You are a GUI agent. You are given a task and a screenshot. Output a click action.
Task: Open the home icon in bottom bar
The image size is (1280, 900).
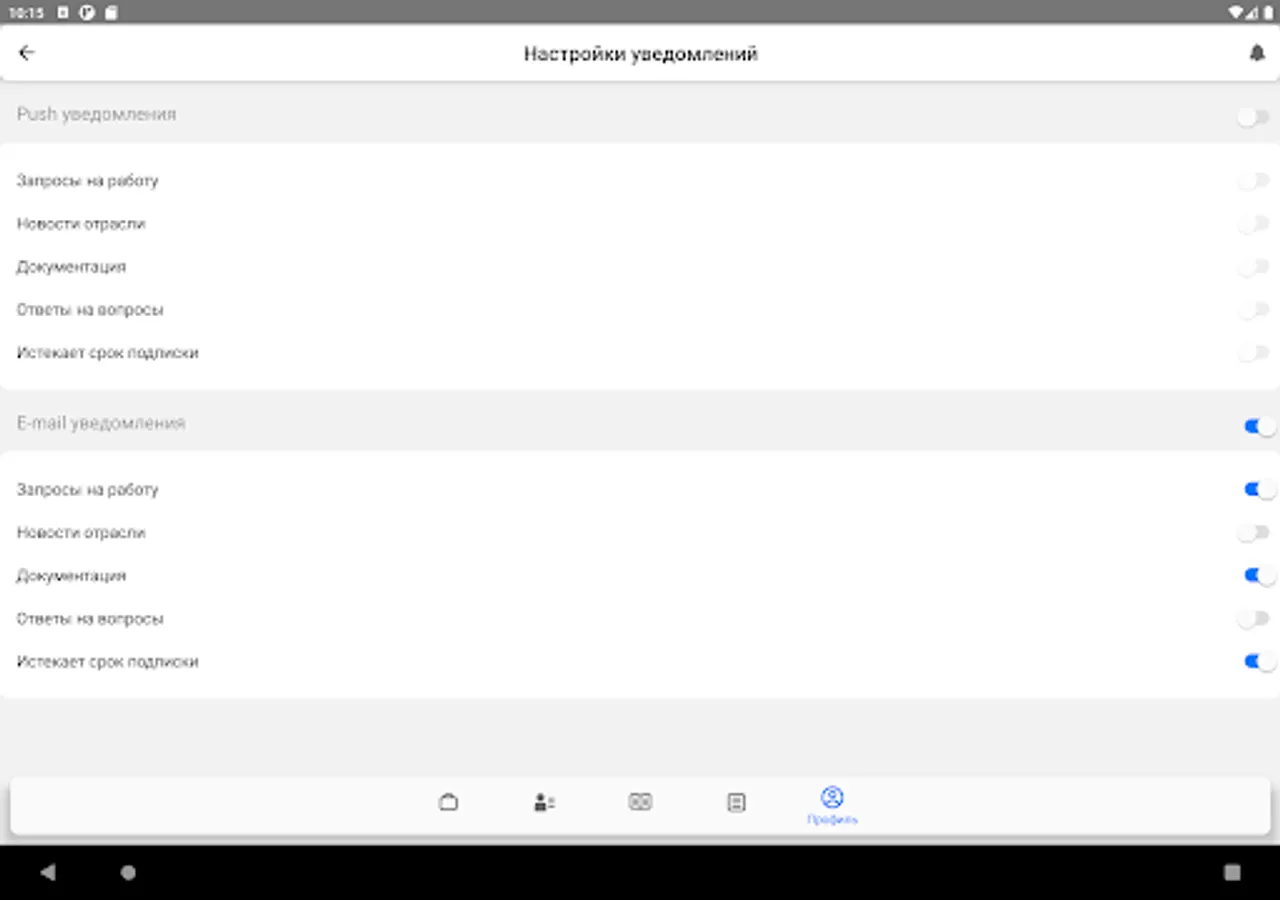pos(448,802)
